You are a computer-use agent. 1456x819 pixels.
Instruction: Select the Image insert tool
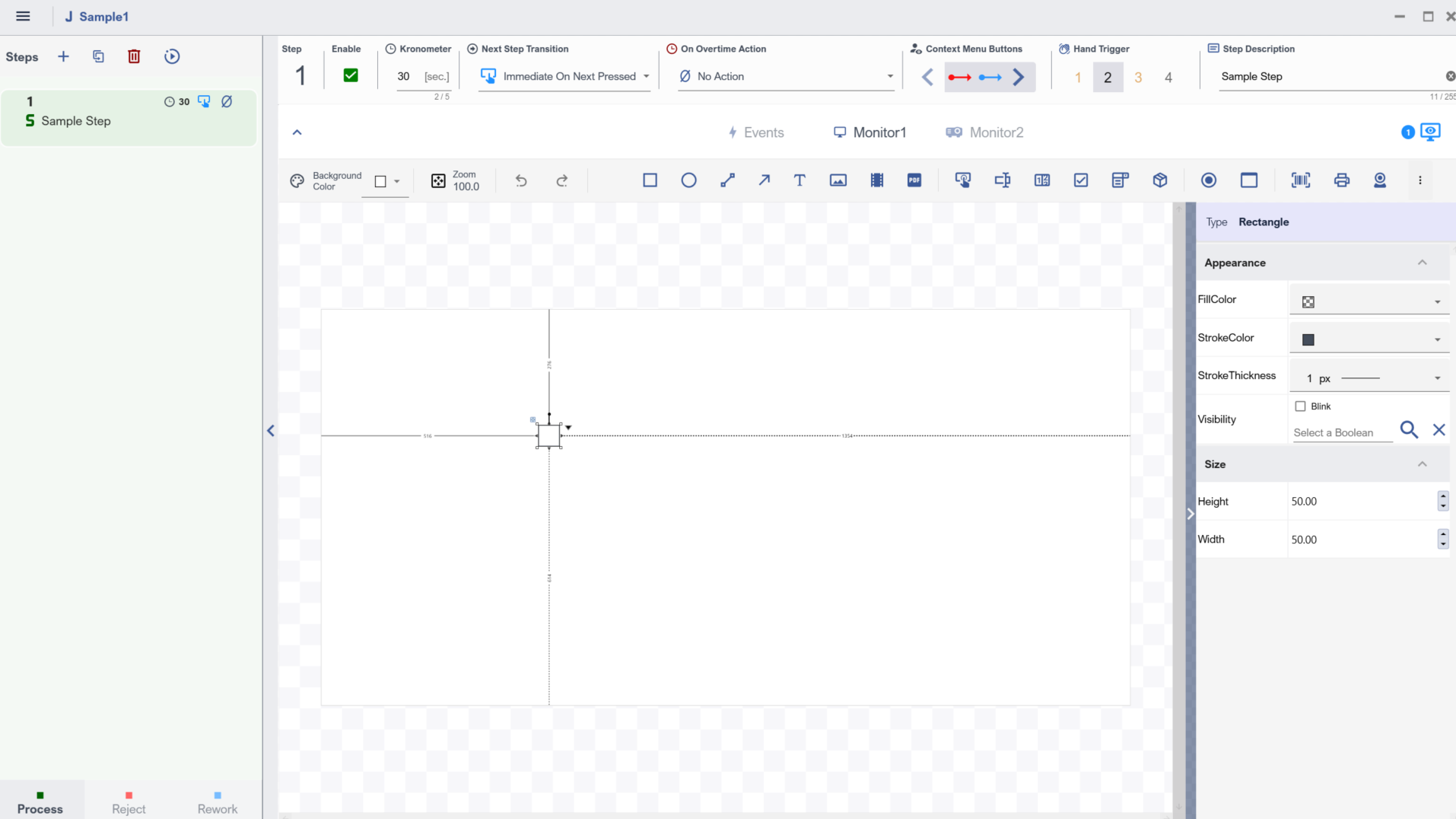point(838,180)
